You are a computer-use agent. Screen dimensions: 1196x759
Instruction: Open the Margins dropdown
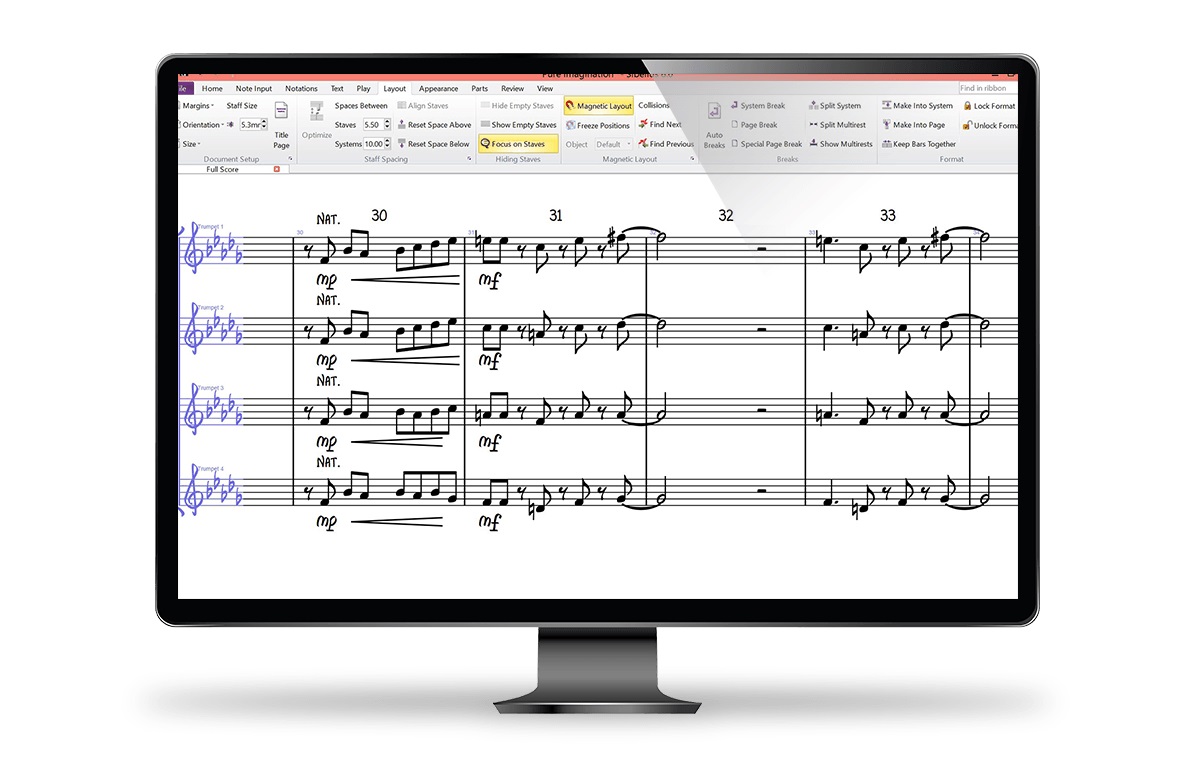[196, 106]
